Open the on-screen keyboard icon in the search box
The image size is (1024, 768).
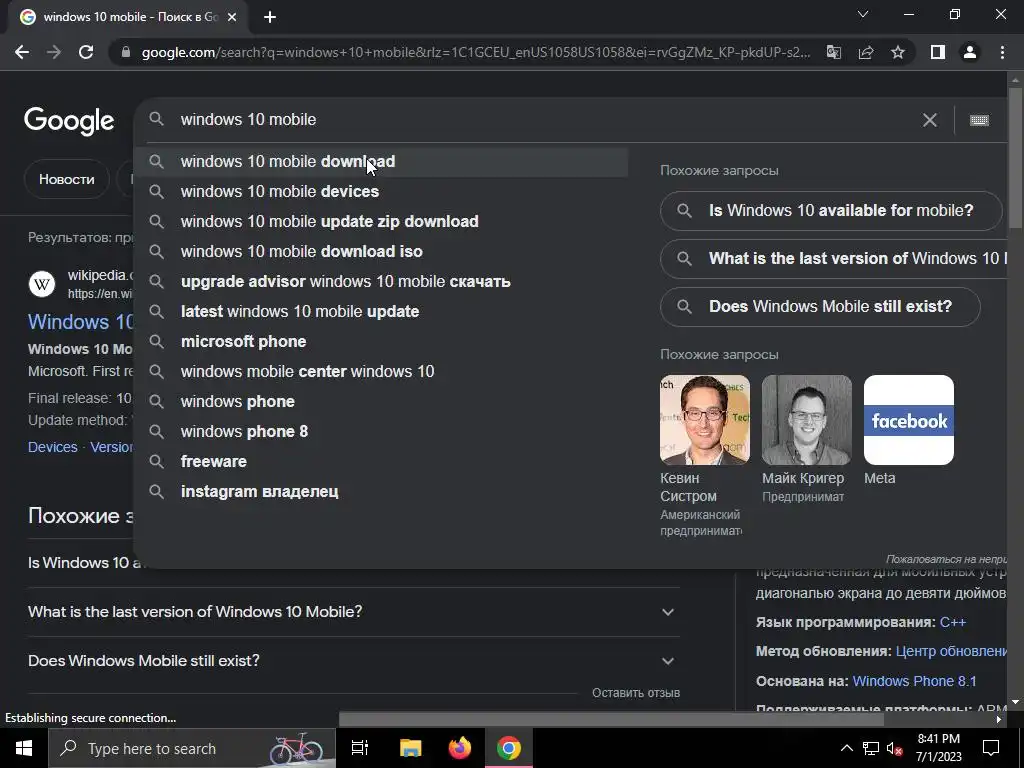979,120
